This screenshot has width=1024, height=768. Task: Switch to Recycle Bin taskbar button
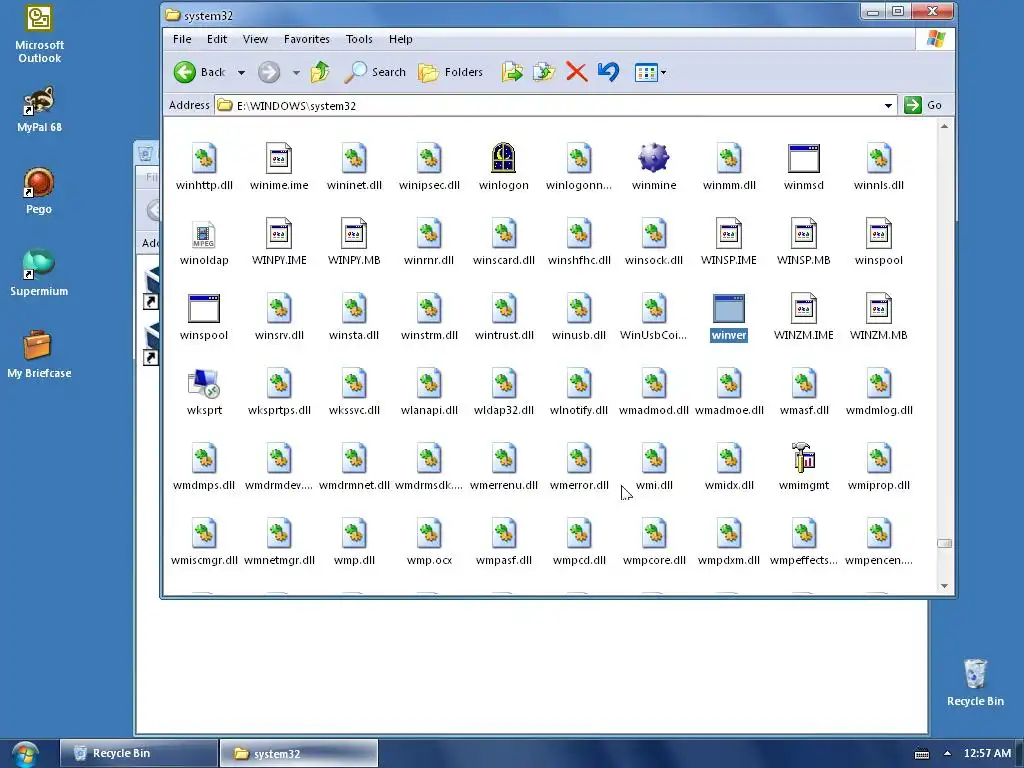pyautogui.click(x=138, y=753)
